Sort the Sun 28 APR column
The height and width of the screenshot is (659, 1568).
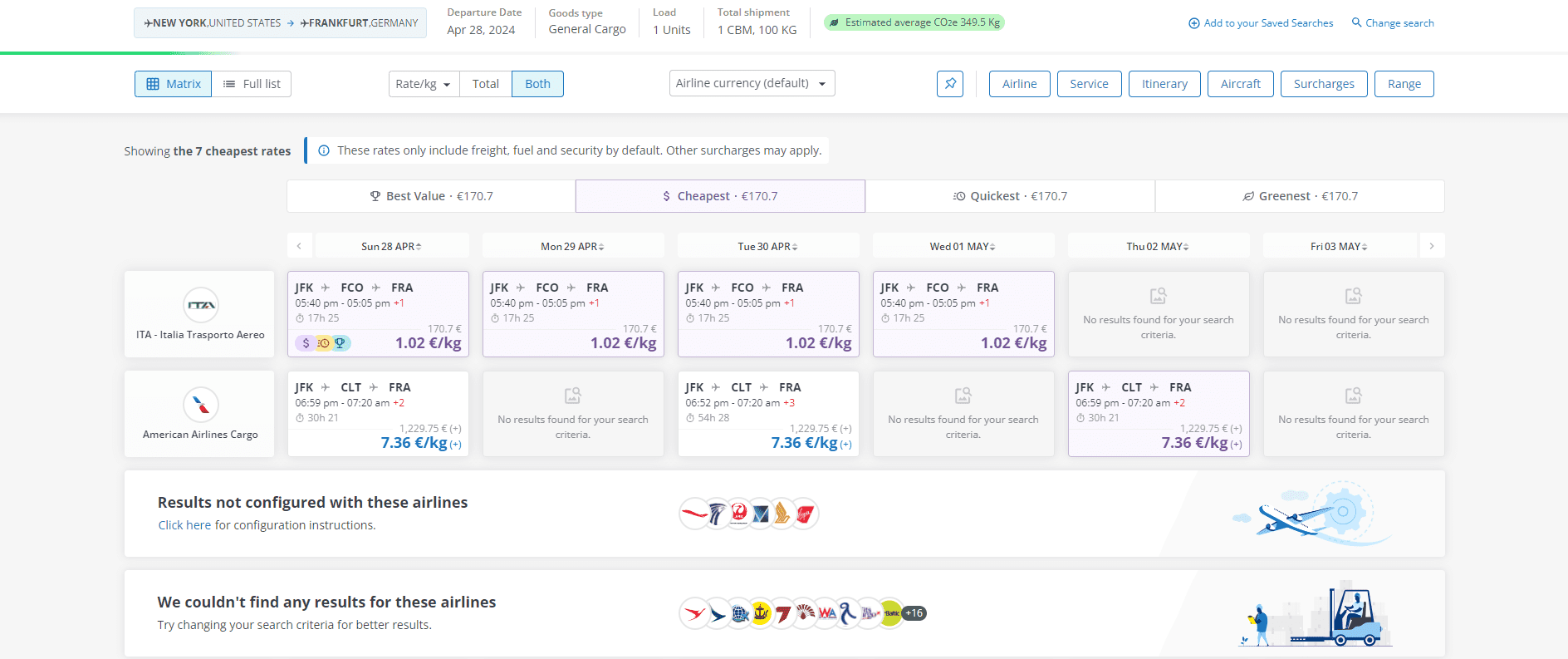click(x=392, y=246)
